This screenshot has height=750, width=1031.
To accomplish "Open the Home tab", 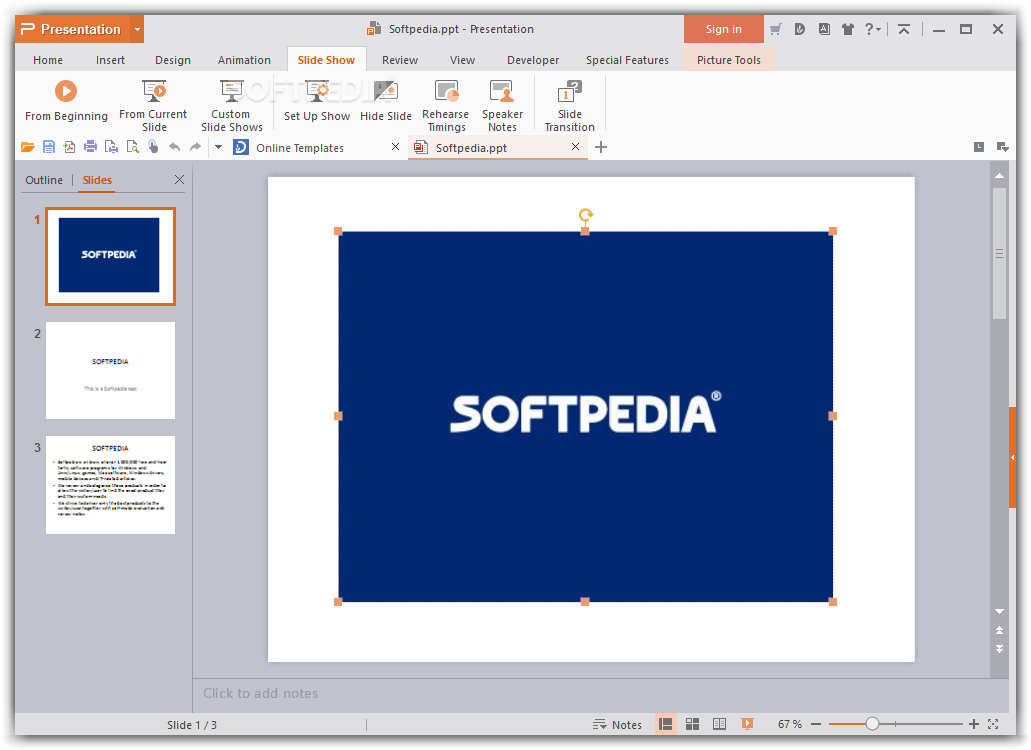I will [x=48, y=60].
